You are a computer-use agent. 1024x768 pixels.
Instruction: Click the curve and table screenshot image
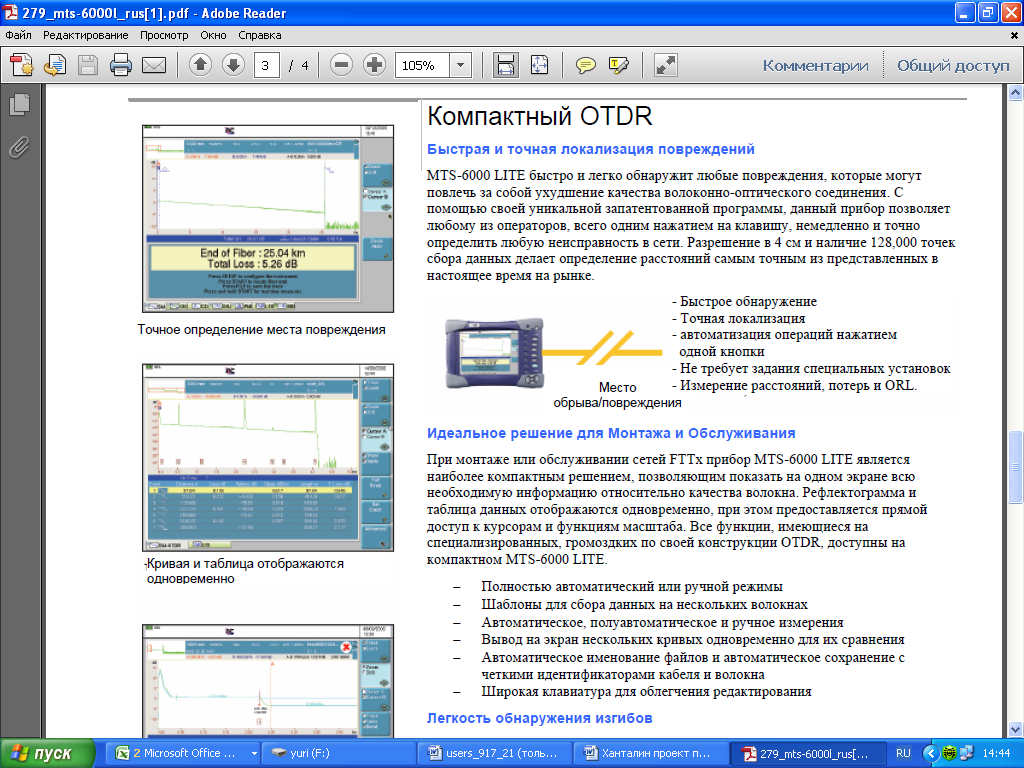(268, 458)
